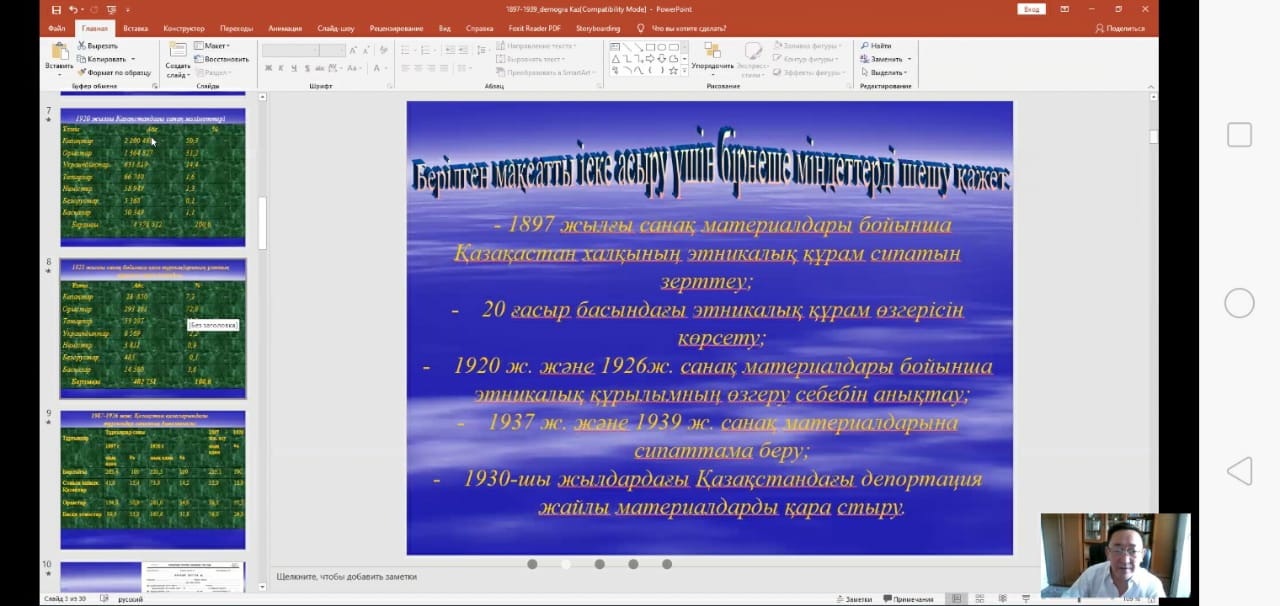
Task: Toggle the Comments (Примечания) pane
Action: click(907, 599)
